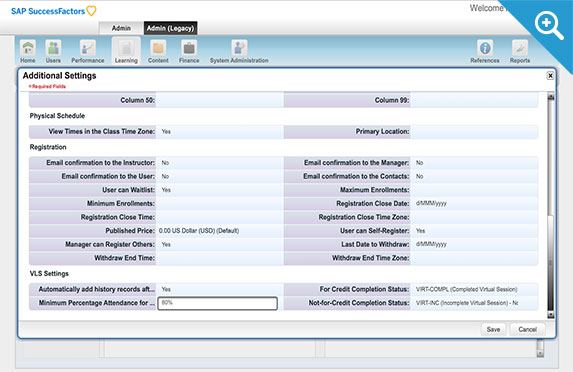
Task: Click scroll down arrow in dialog scrollbar
Action: [551, 315]
